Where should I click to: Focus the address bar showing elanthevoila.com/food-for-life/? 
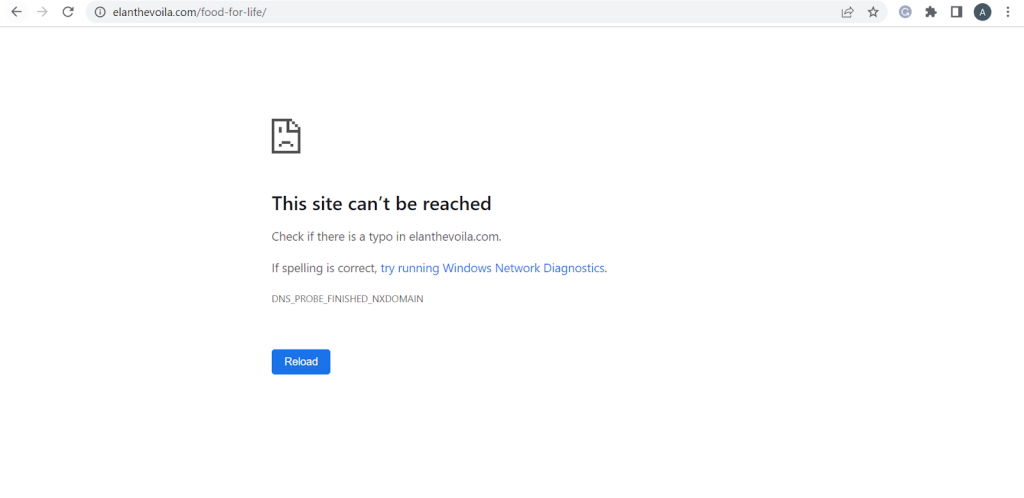pyautogui.click(x=400, y=12)
